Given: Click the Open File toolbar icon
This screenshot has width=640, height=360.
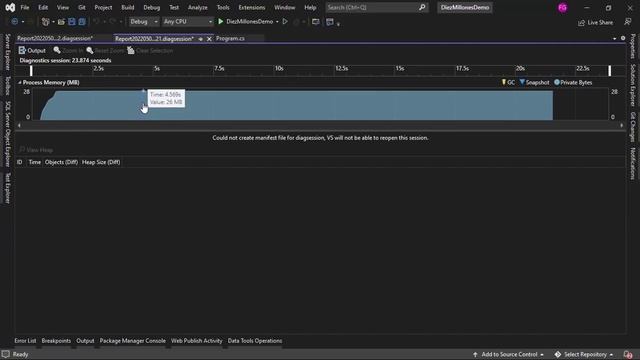Looking at the screenshot, I should coord(61,22).
